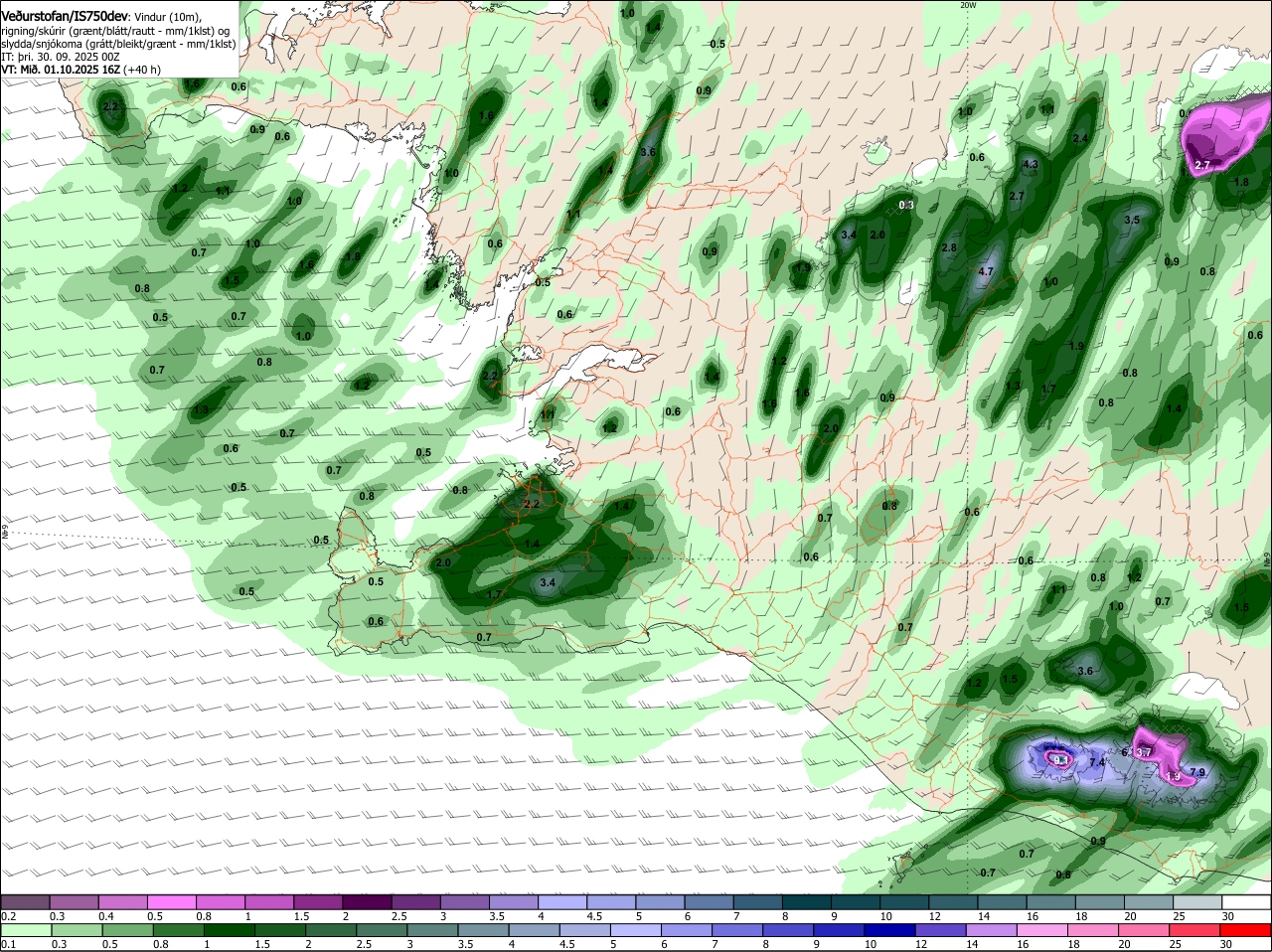Click the 3.5 precipitation value label
Viewport: 1272px width, 952px height.
click(x=1132, y=220)
